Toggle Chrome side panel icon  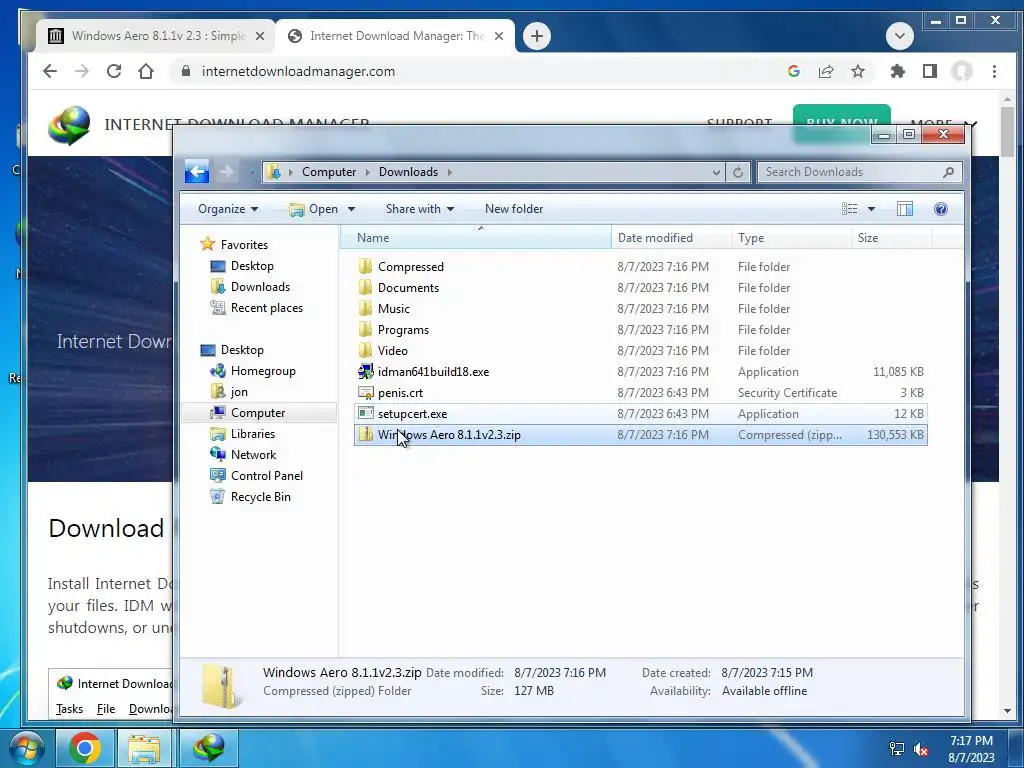point(930,71)
